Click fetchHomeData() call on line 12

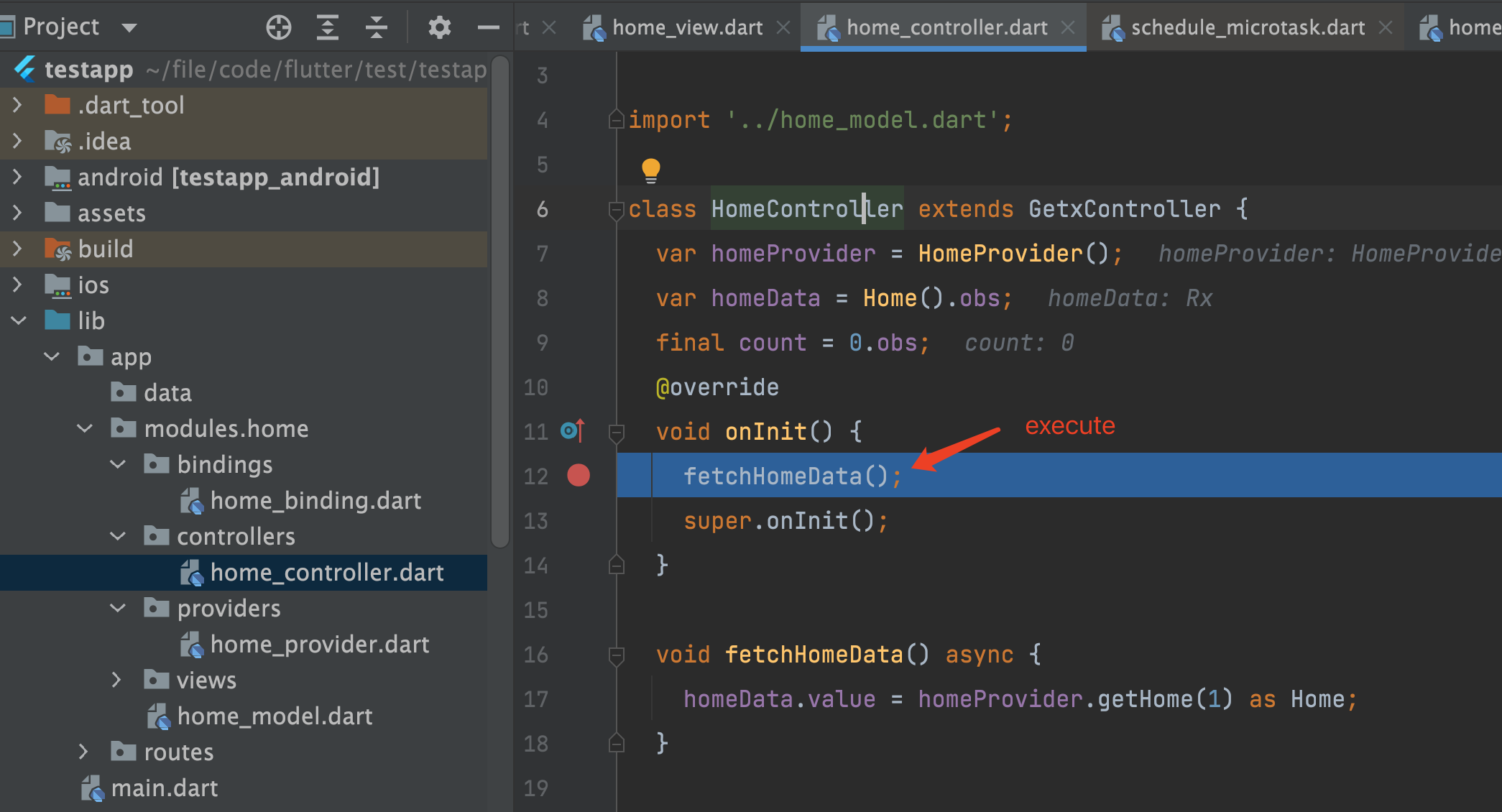coord(786,476)
